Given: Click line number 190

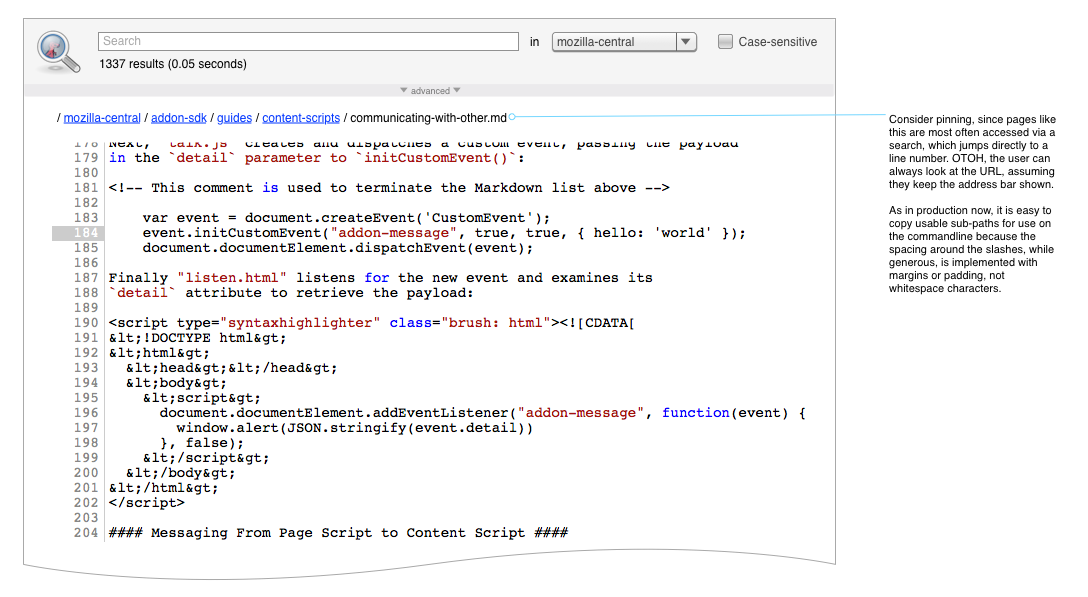Looking at the screenshot, I should (86, 323).
